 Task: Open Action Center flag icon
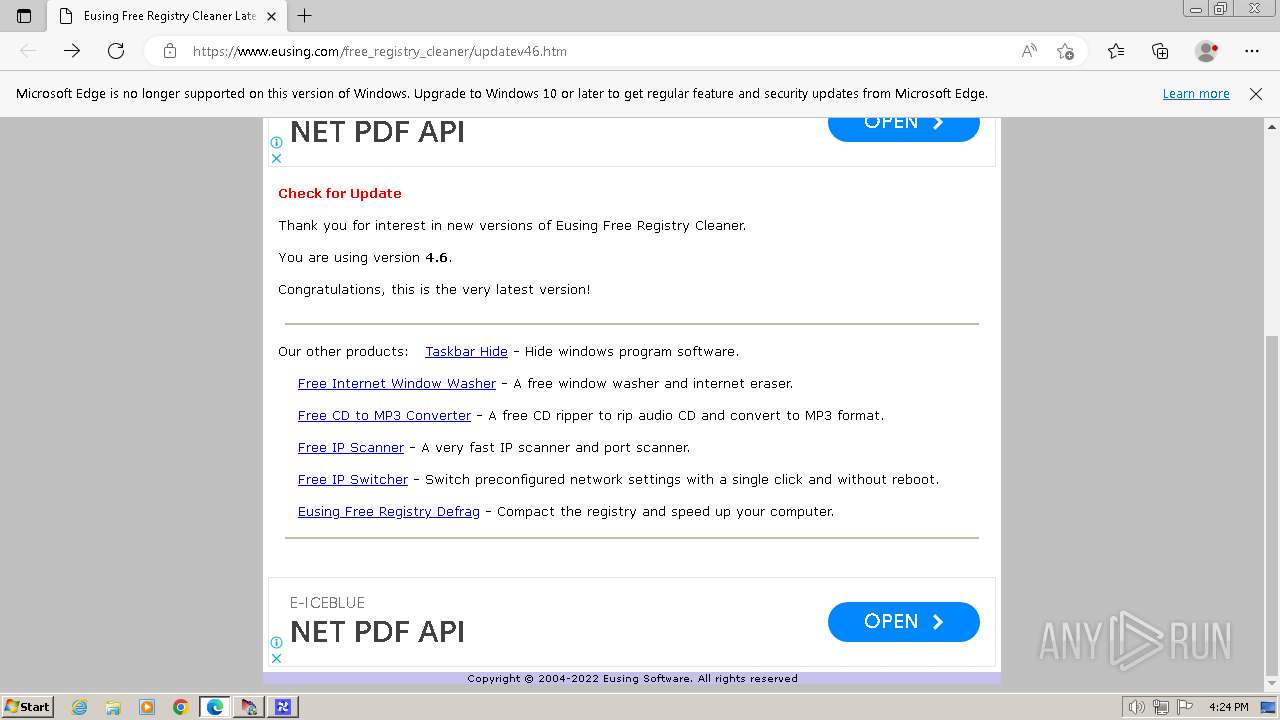pyautogui.click(x=1187, y=707)
